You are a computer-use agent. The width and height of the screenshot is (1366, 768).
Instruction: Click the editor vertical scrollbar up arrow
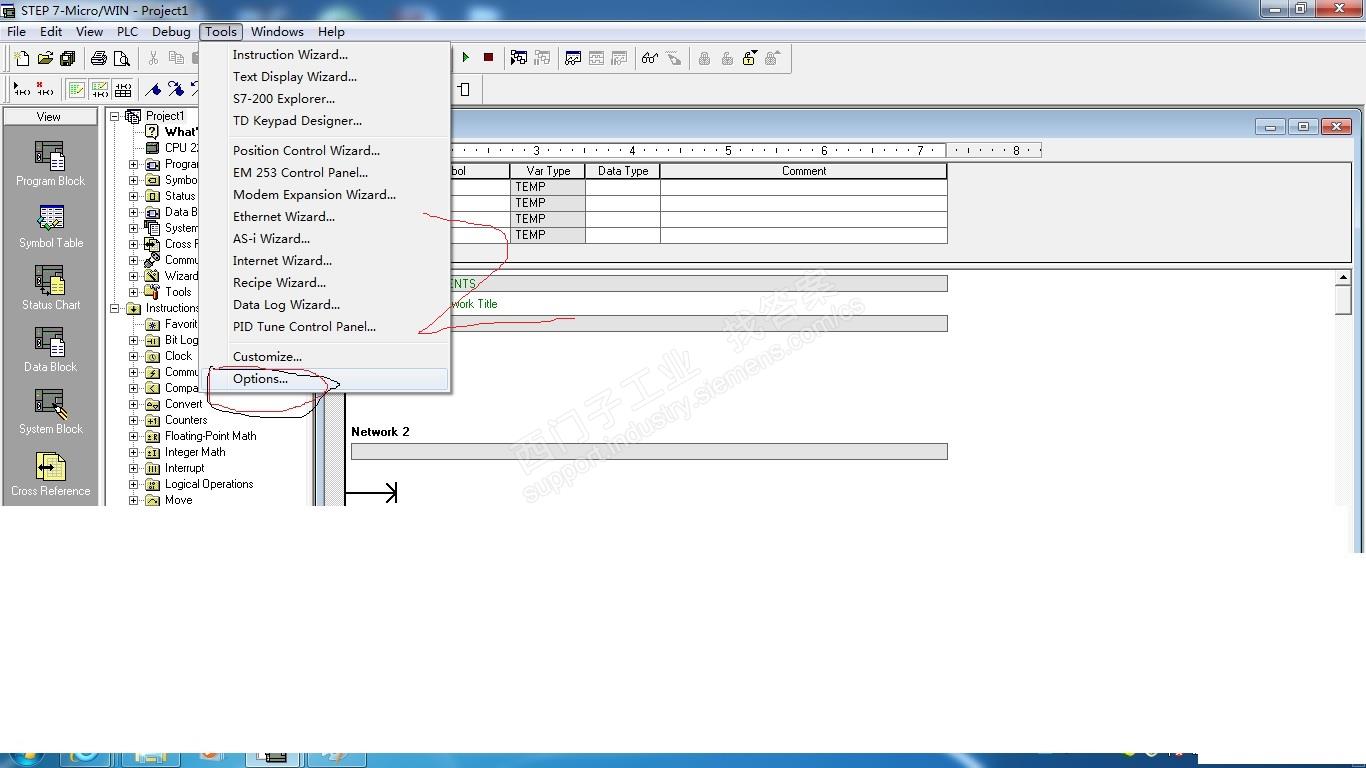[1343, 278]
